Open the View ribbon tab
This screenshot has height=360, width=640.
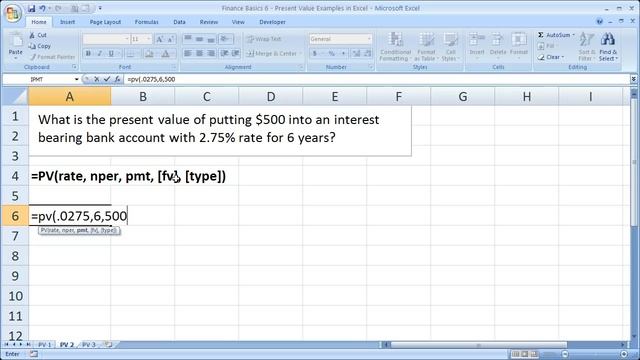coord(238,22)
